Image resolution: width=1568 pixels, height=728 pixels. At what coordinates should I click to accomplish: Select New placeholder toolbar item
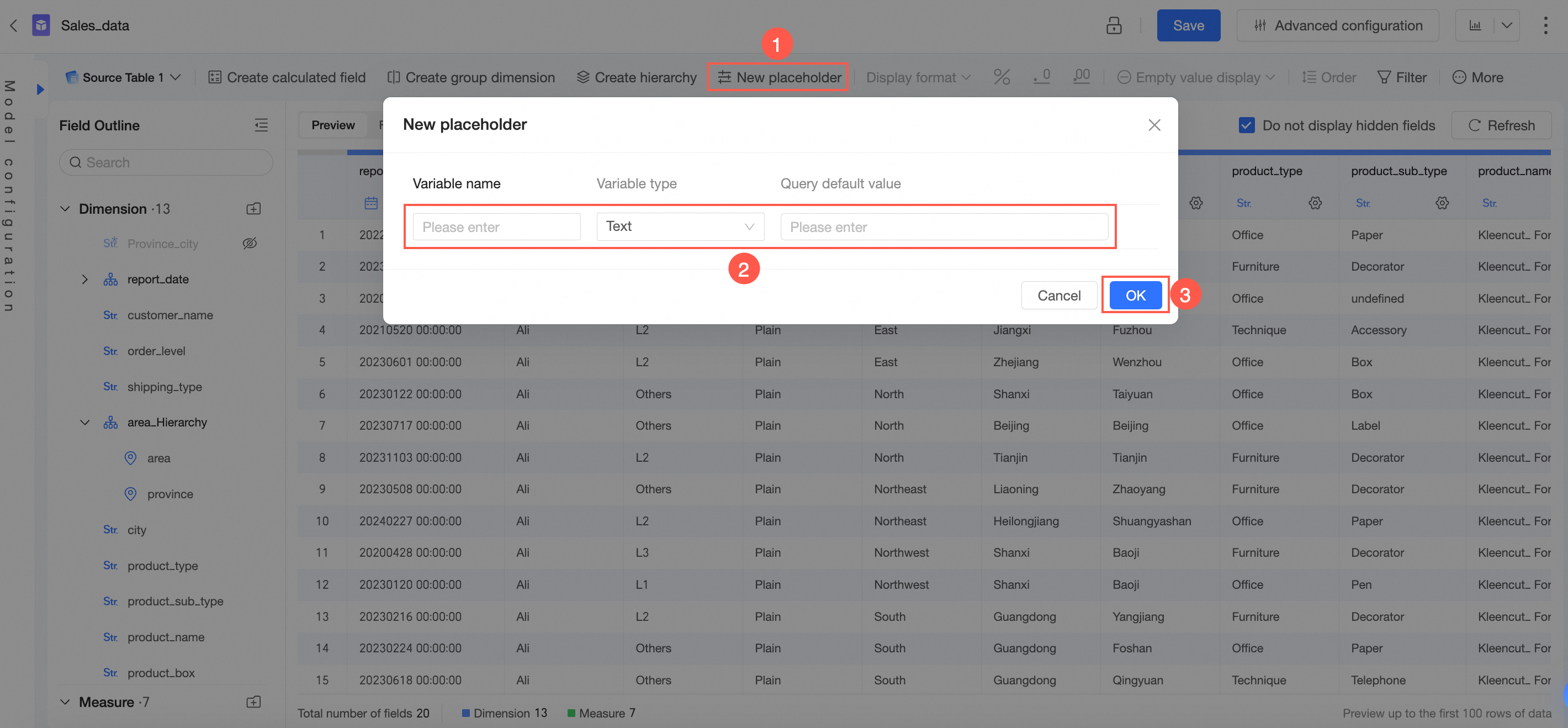pos(778,77)
